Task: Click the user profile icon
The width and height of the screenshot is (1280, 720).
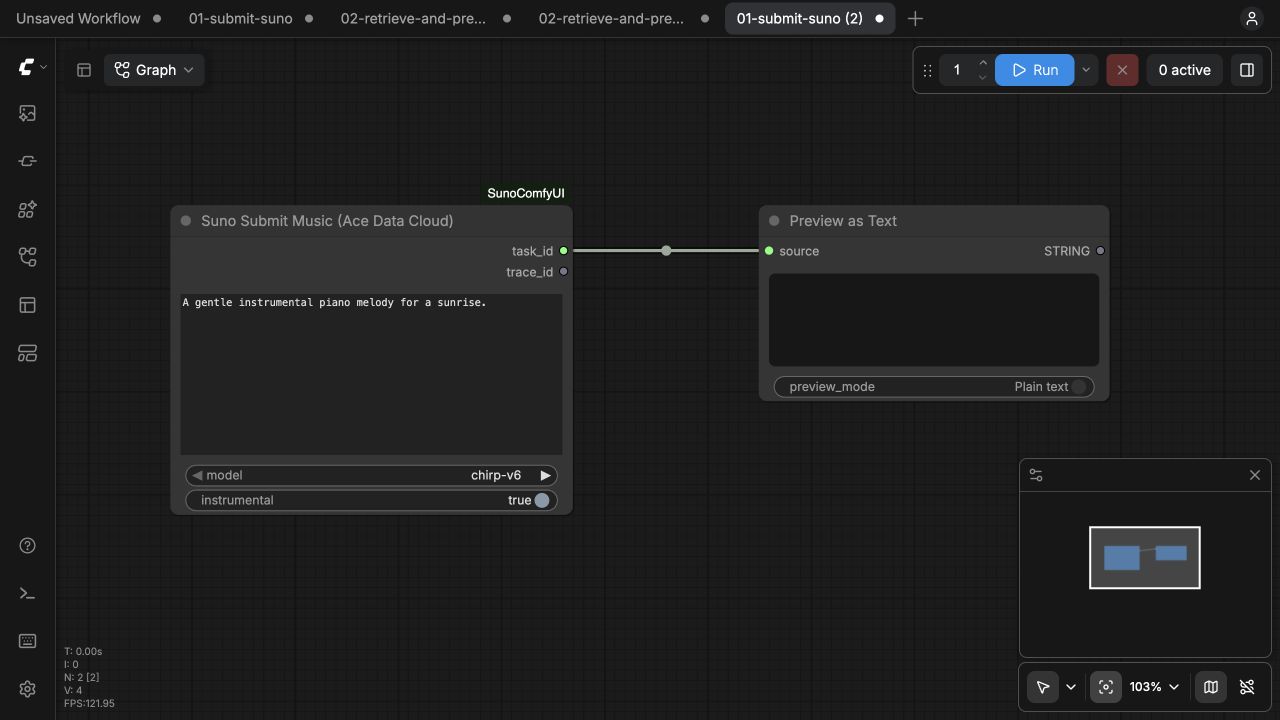Action: 1251,18
